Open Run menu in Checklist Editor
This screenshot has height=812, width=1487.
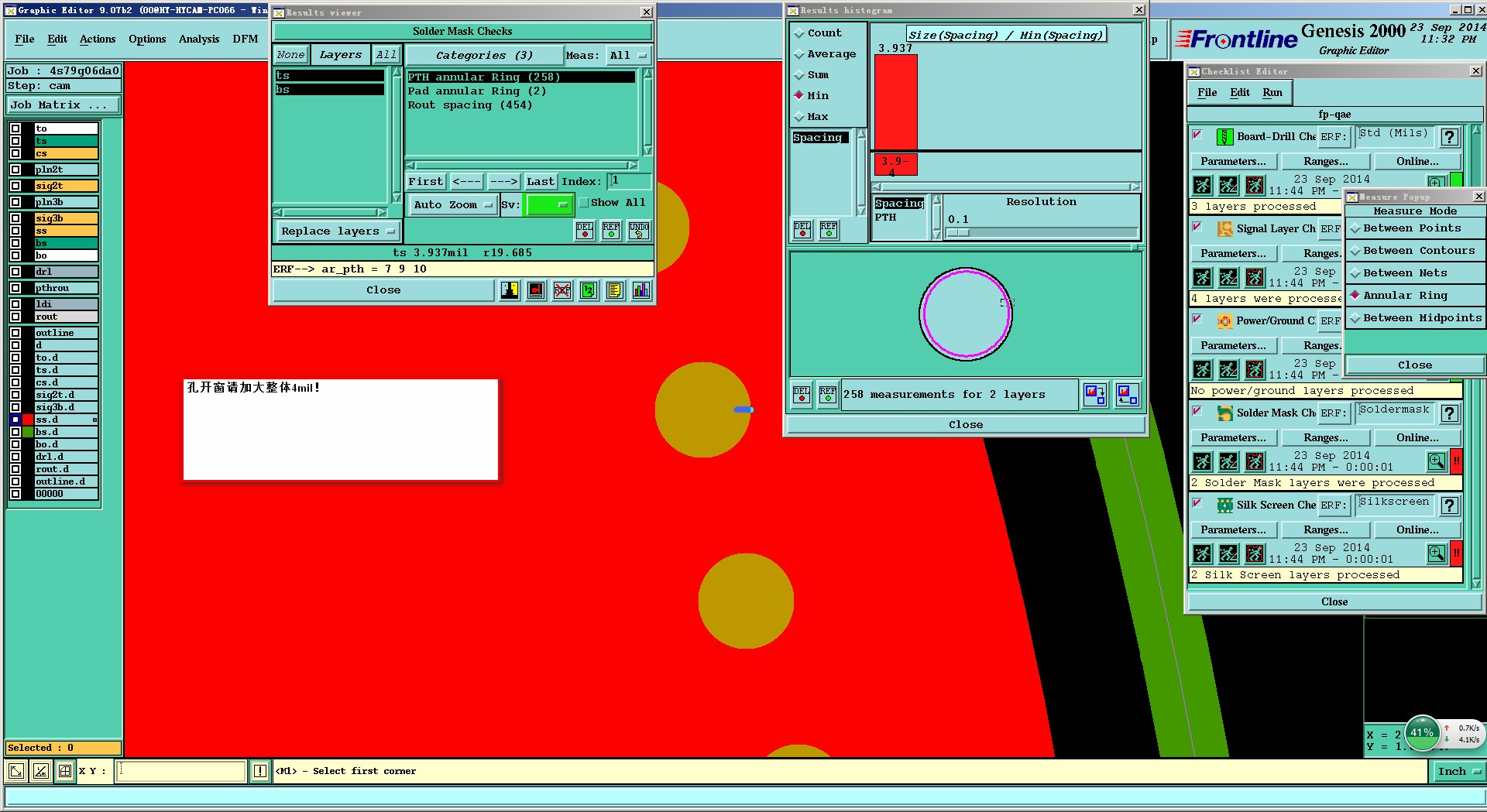(x=1272, y=92)
